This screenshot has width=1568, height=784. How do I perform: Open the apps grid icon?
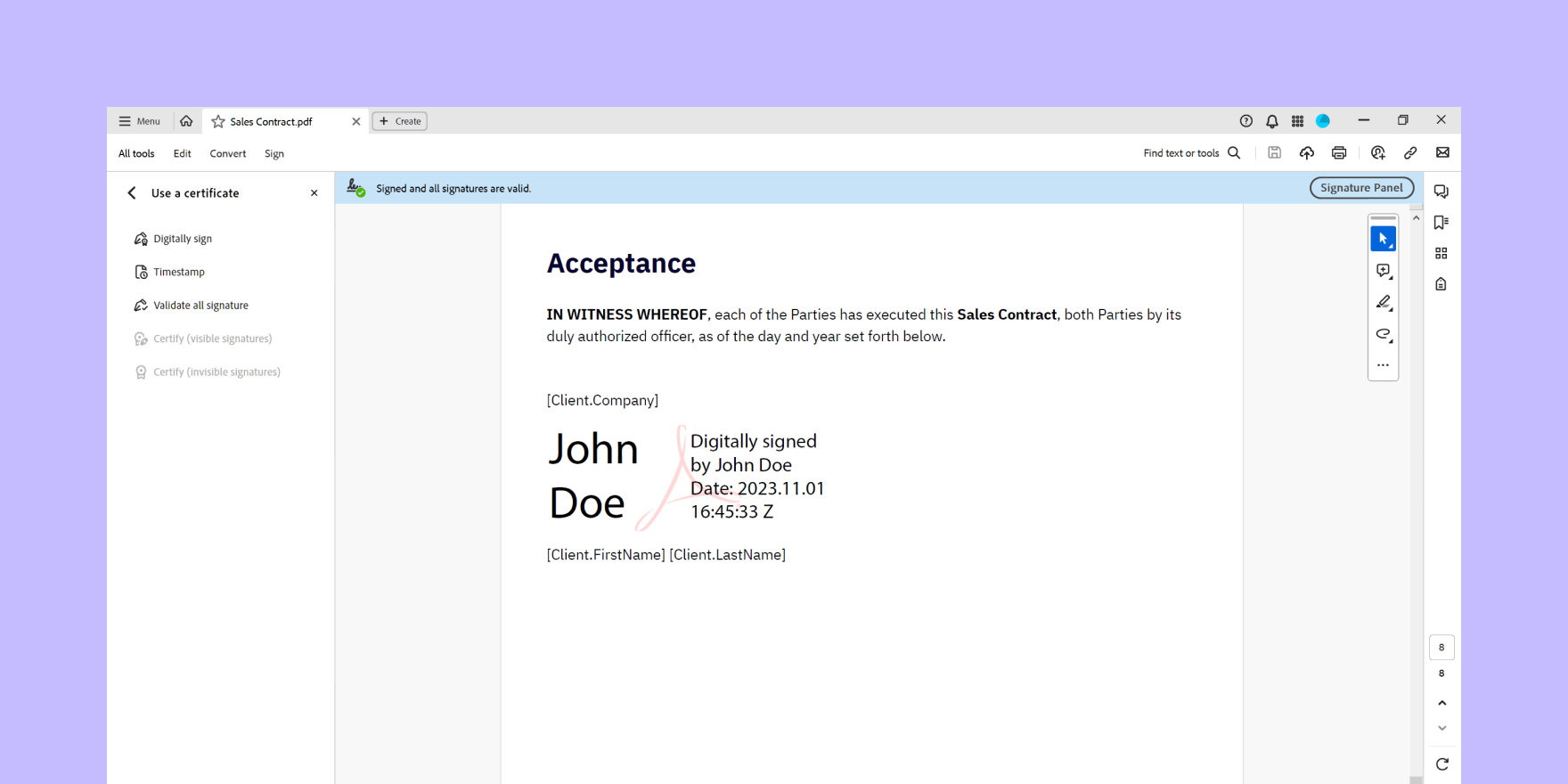[x=1298, y=121]
